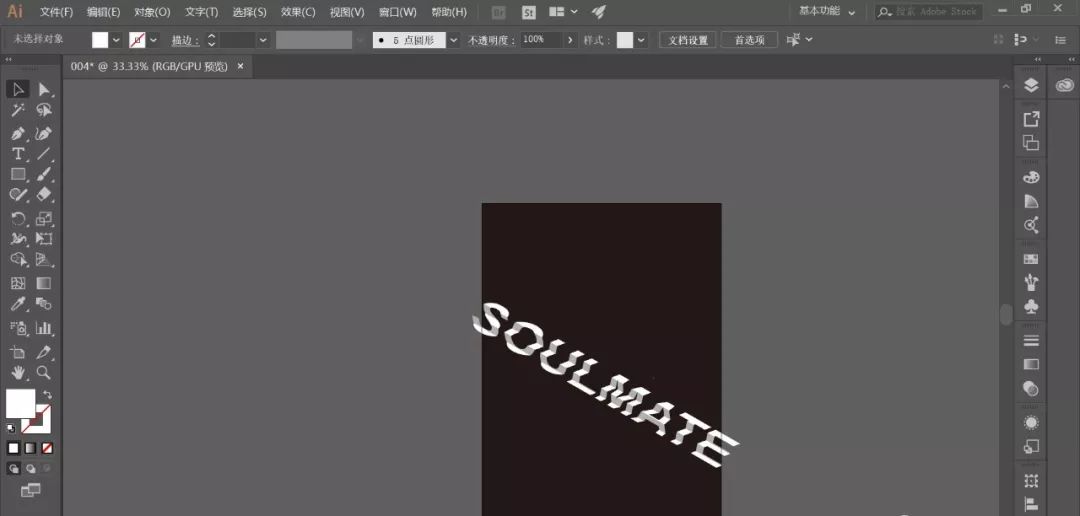Image resolution: width=1080 pixels, height=516 pixels.
Task: Activate the Hand tool
Action: pyautogui.click(x=18, y=372)
